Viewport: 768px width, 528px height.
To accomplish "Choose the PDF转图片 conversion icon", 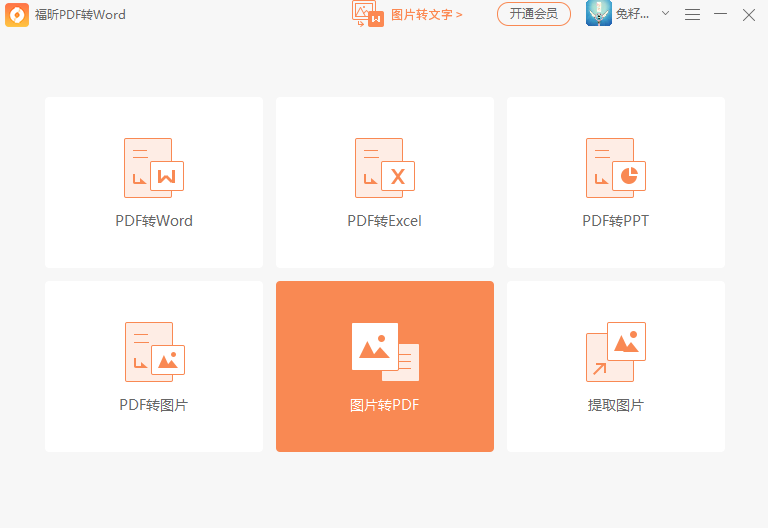I will tap(154, 352).
